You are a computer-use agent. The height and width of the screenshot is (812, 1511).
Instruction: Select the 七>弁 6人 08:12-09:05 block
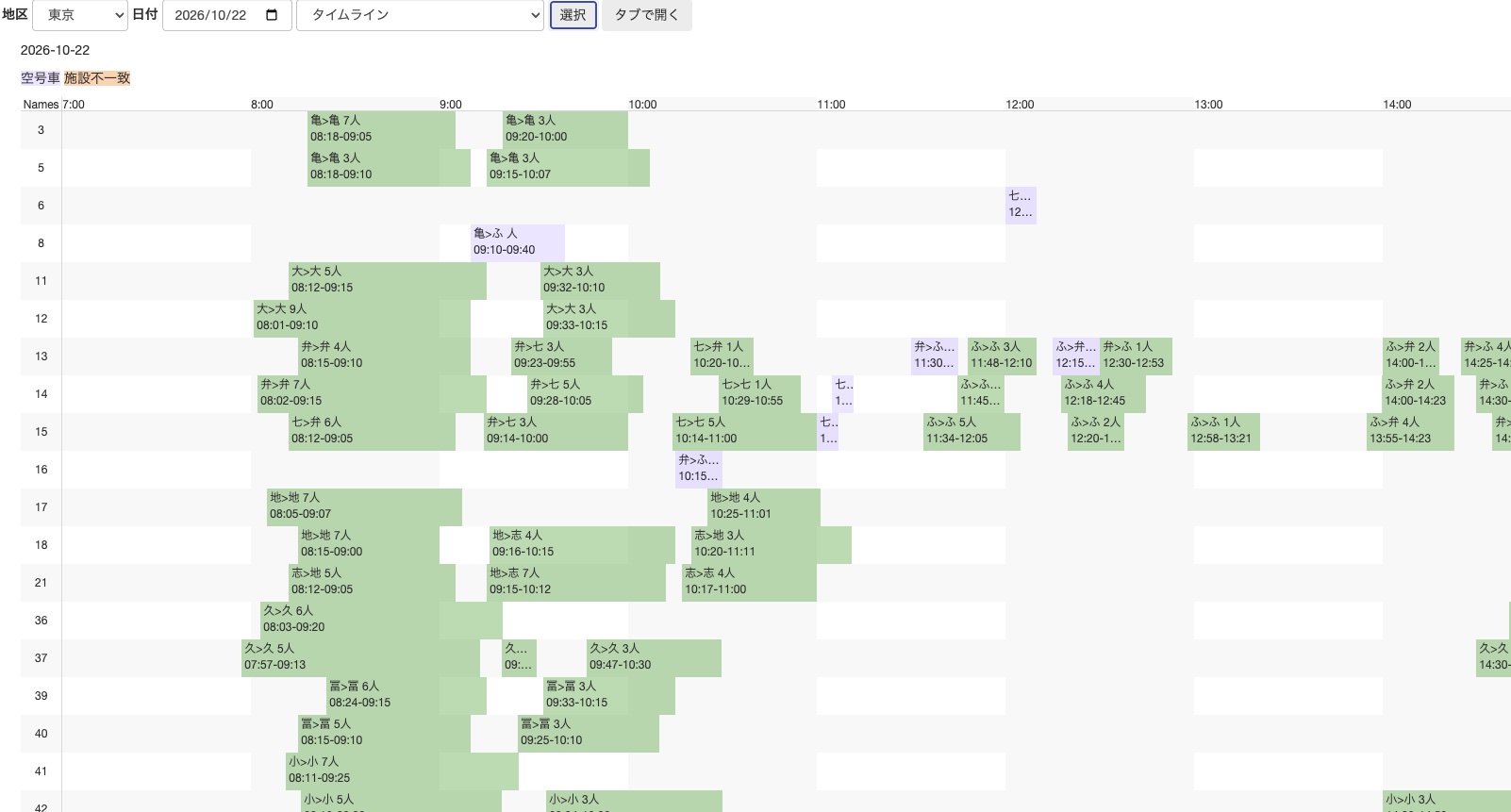372,431
